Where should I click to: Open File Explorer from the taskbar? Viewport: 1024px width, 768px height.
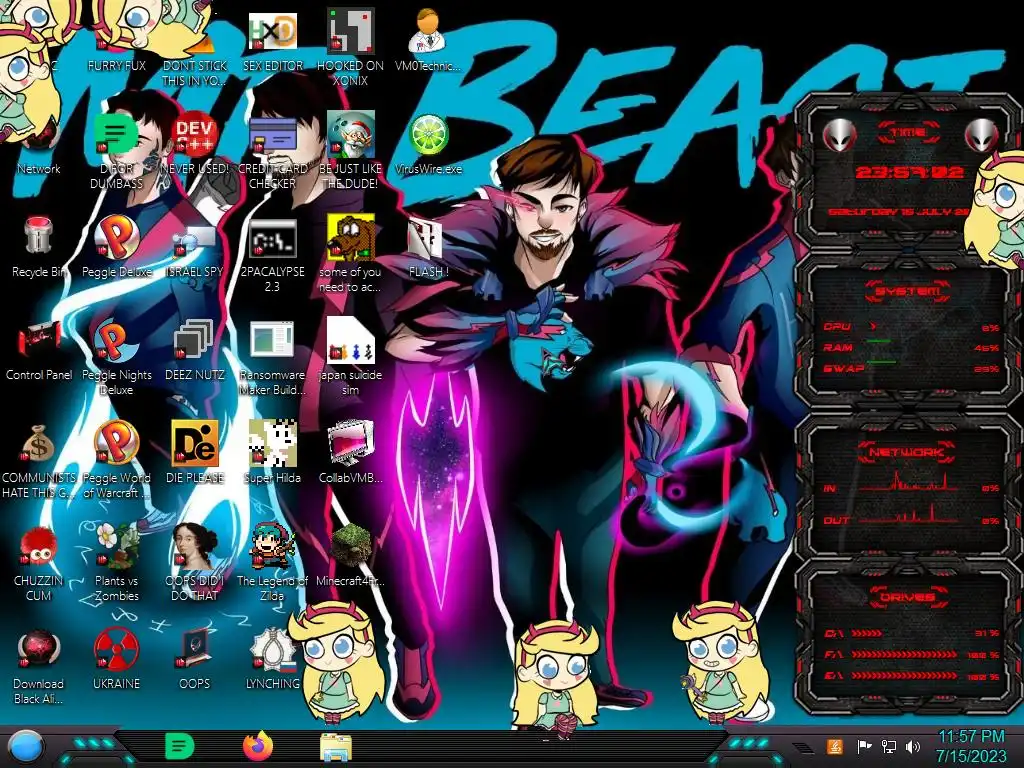336,747
